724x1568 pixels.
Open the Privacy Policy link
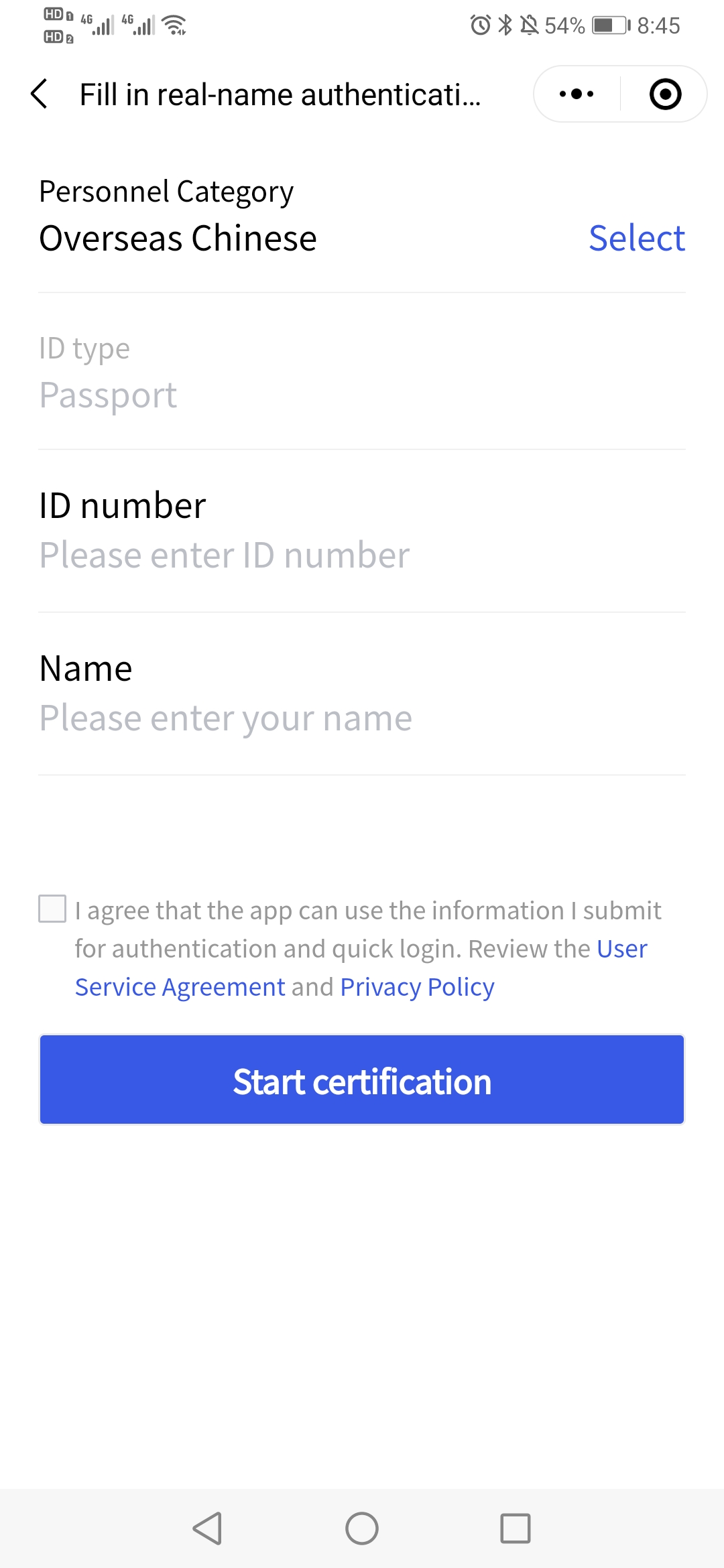point(418,987)
